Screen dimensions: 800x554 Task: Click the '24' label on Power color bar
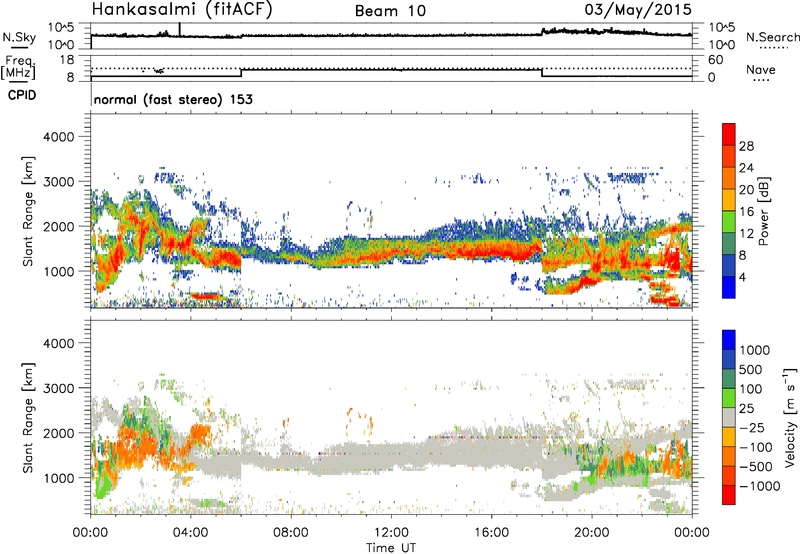[x=746, y=168]
